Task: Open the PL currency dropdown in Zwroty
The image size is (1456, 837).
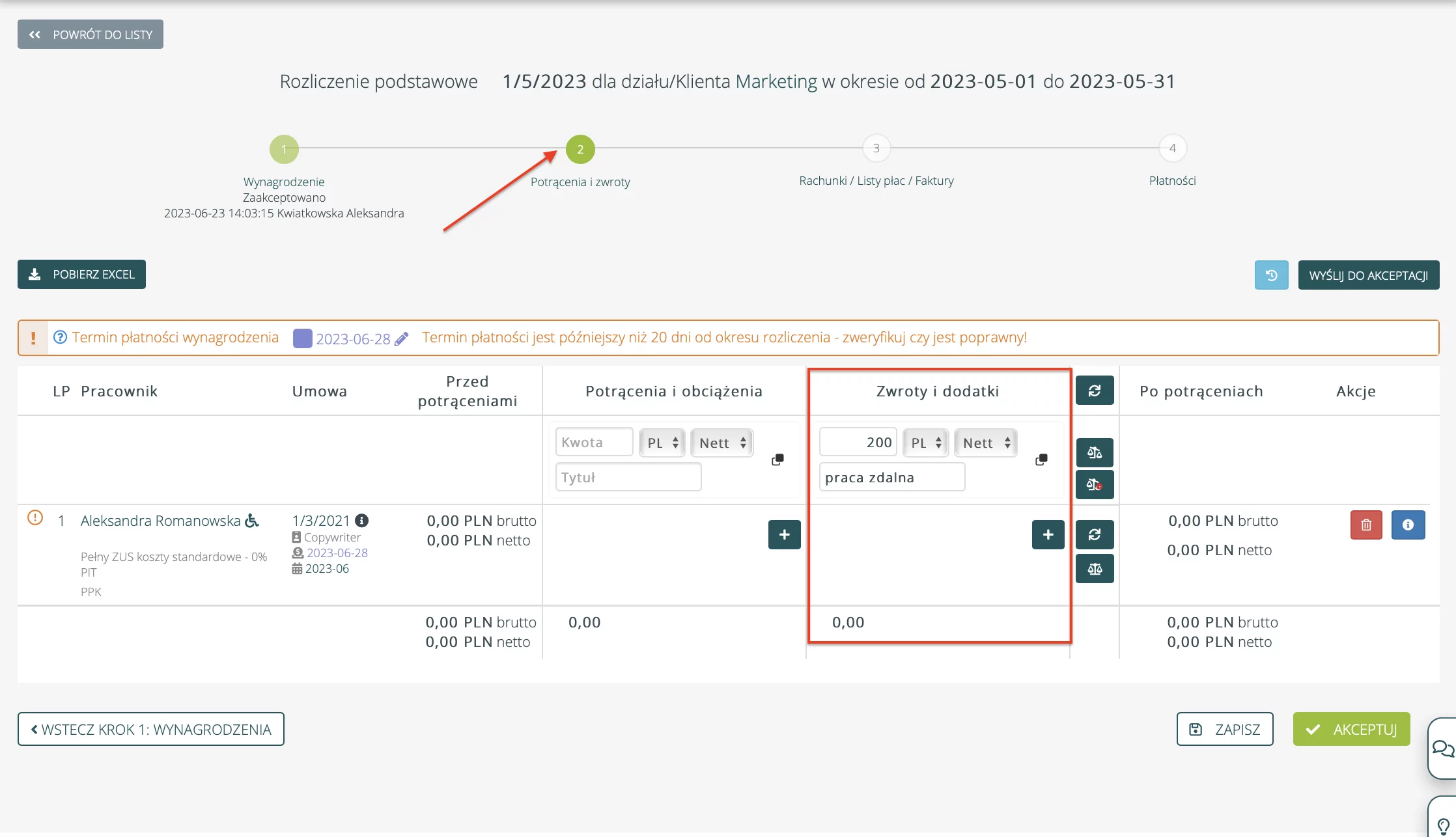Action: (x=925, y=443)
